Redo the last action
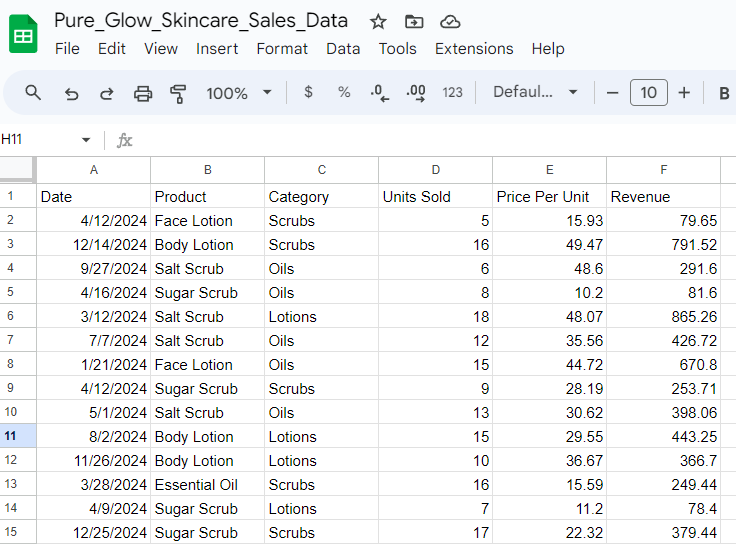This screenshot has height=544, width=736. [x=107, y=93]
